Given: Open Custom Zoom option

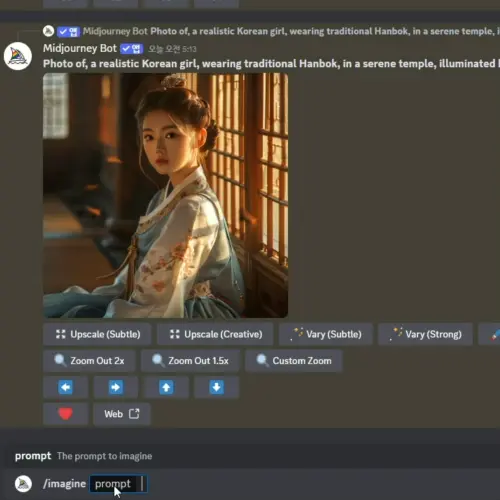Looking at the screenshot, I should (x=294, y=361).
